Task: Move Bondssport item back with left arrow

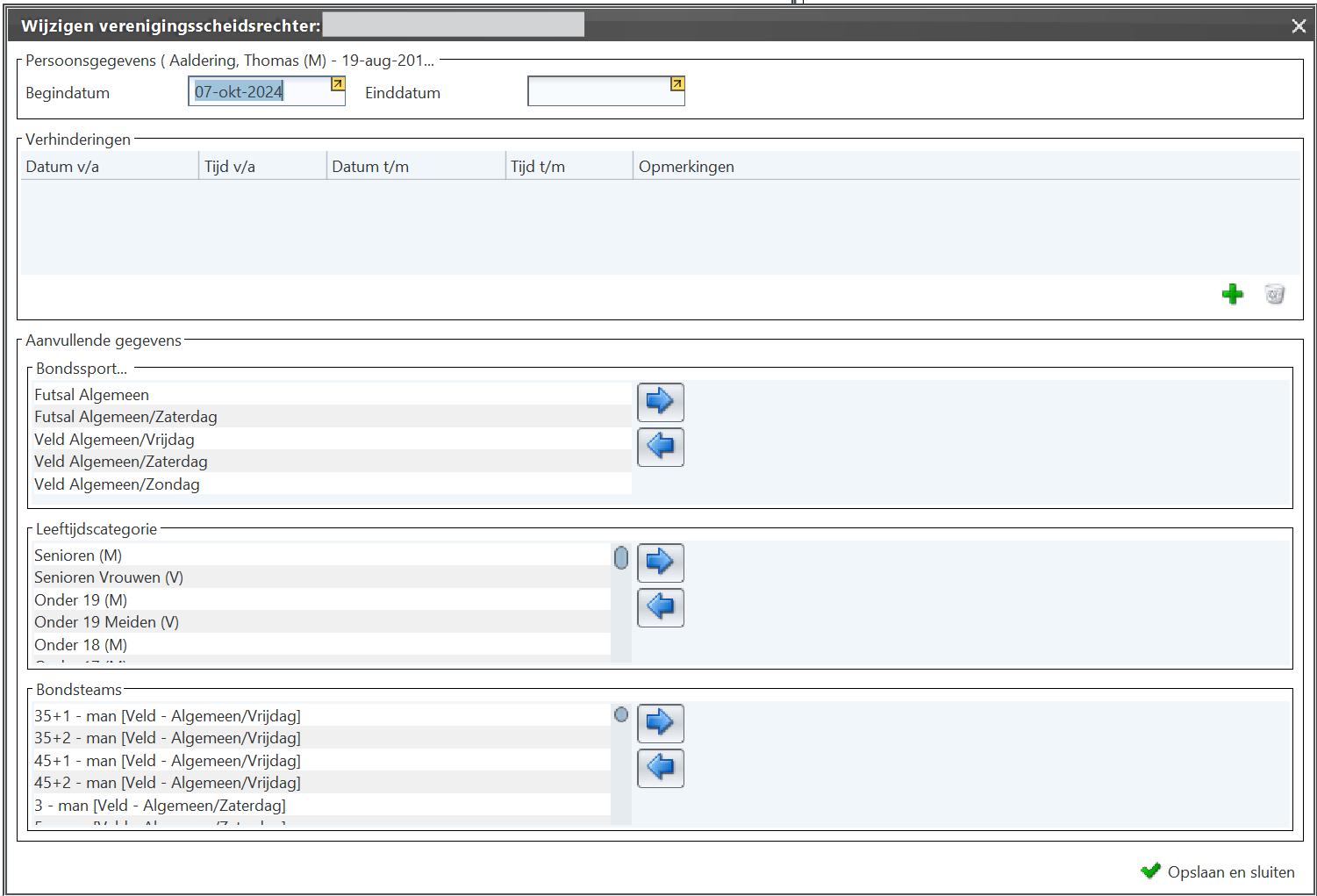Action: tap(661, 447)
